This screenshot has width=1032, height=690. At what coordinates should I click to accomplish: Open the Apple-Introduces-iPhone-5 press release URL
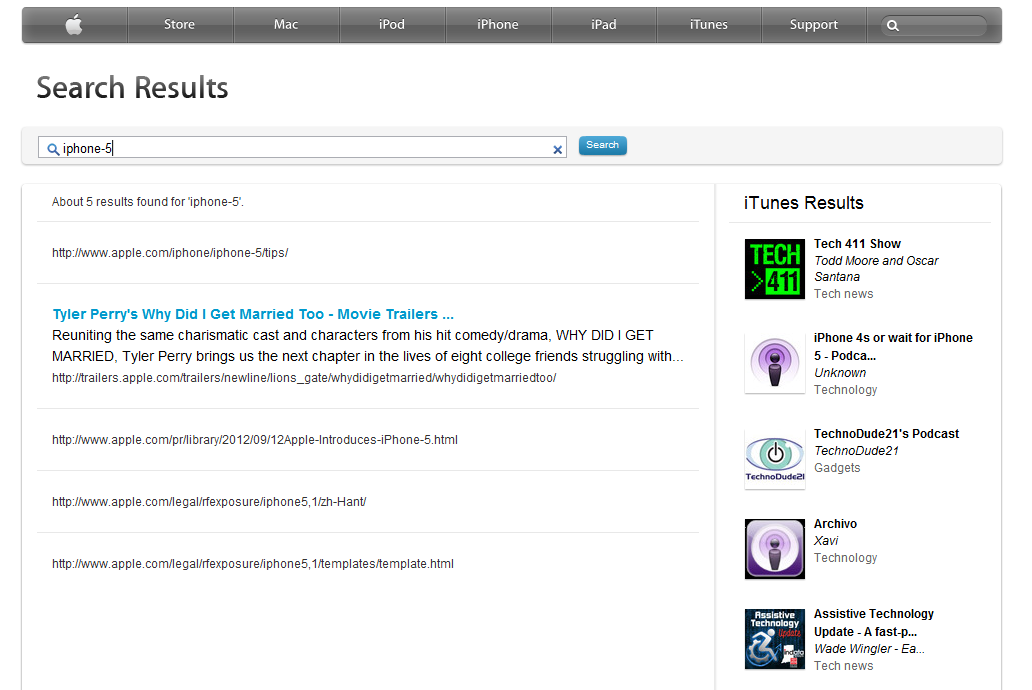pos(255,440)
